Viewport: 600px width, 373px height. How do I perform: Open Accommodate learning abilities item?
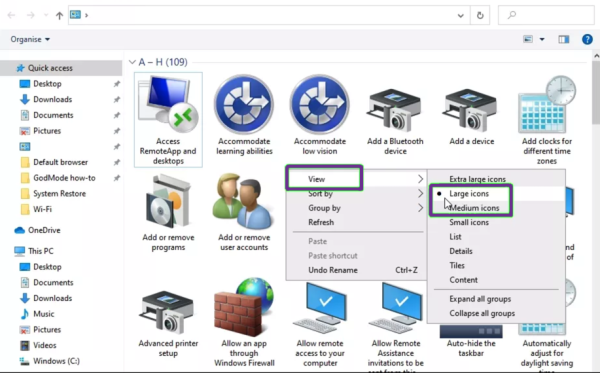tap(244, 115)
